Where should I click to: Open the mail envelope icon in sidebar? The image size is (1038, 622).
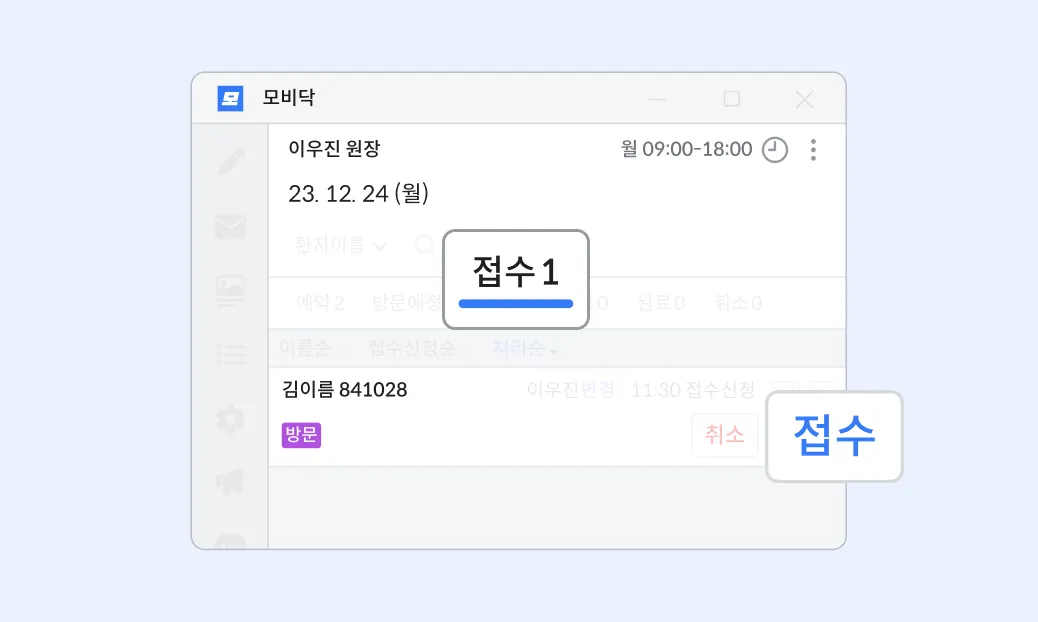(x=231, y=227)
